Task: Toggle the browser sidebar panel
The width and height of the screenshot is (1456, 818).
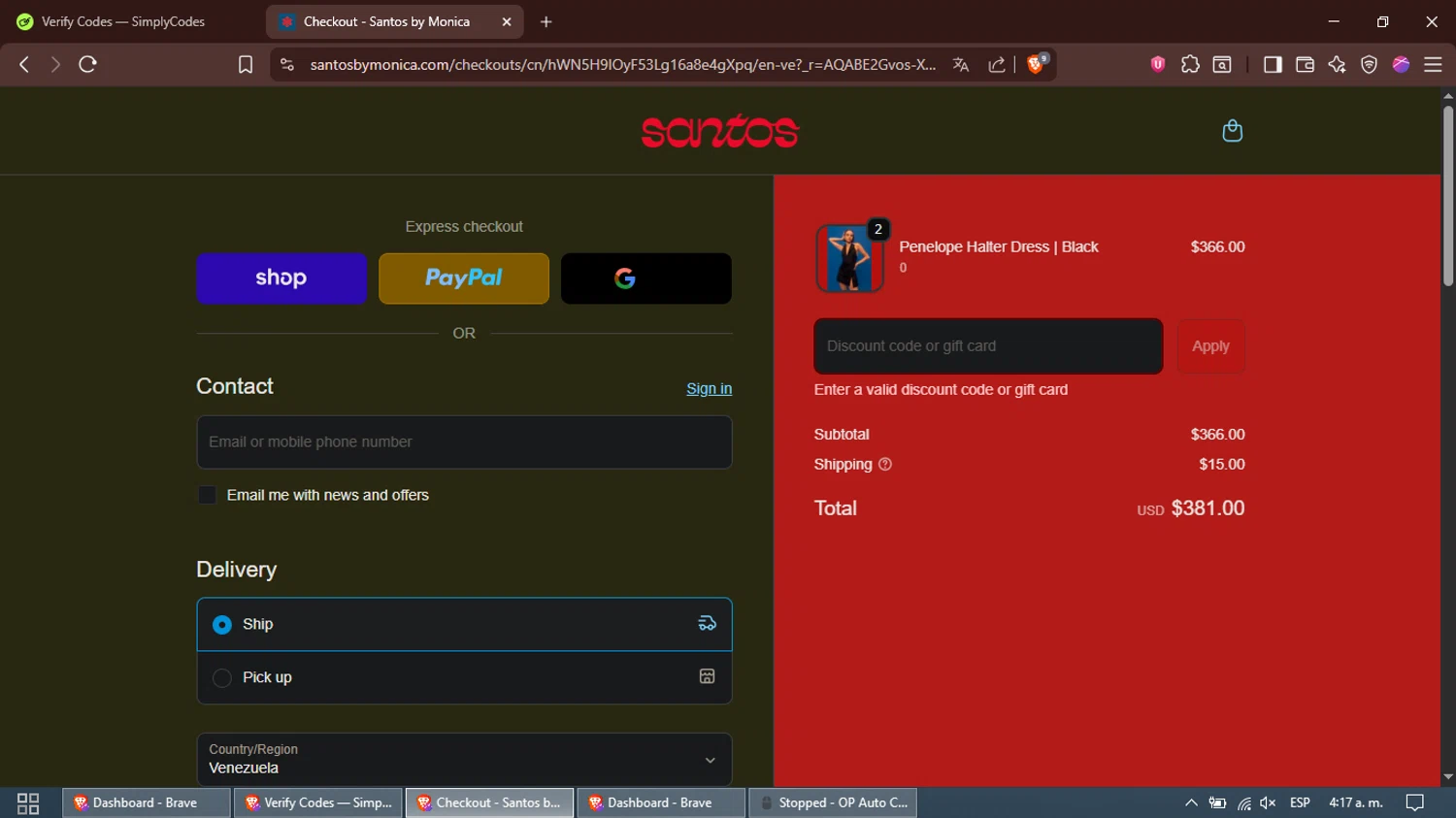Action: (1273, 64)
